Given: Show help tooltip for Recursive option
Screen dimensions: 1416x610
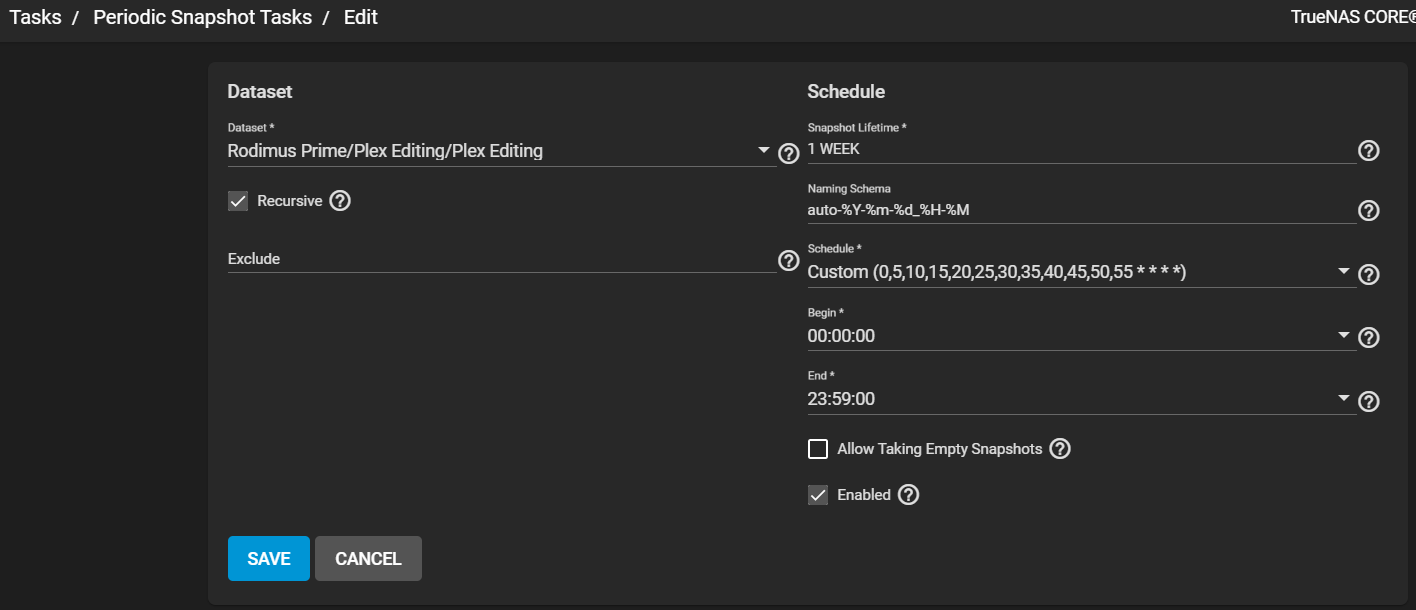Looking at the screenshot, I should [340, 201].
